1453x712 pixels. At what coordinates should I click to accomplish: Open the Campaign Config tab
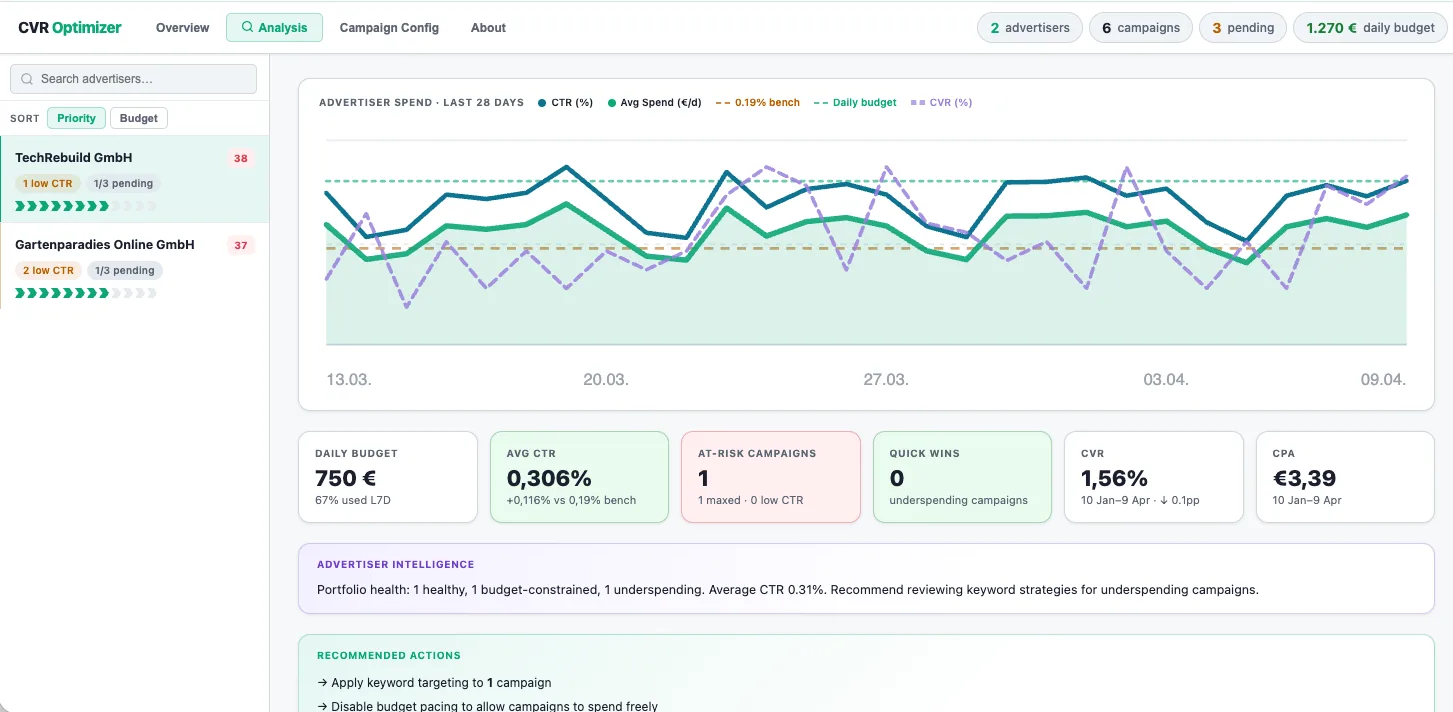[389, 28]
